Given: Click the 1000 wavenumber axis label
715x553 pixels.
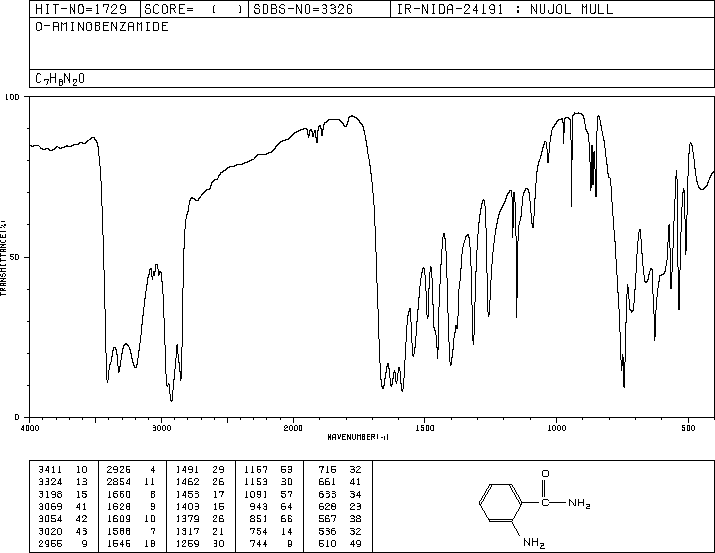Looking at the screenshot, I should [x=556, y=428].
